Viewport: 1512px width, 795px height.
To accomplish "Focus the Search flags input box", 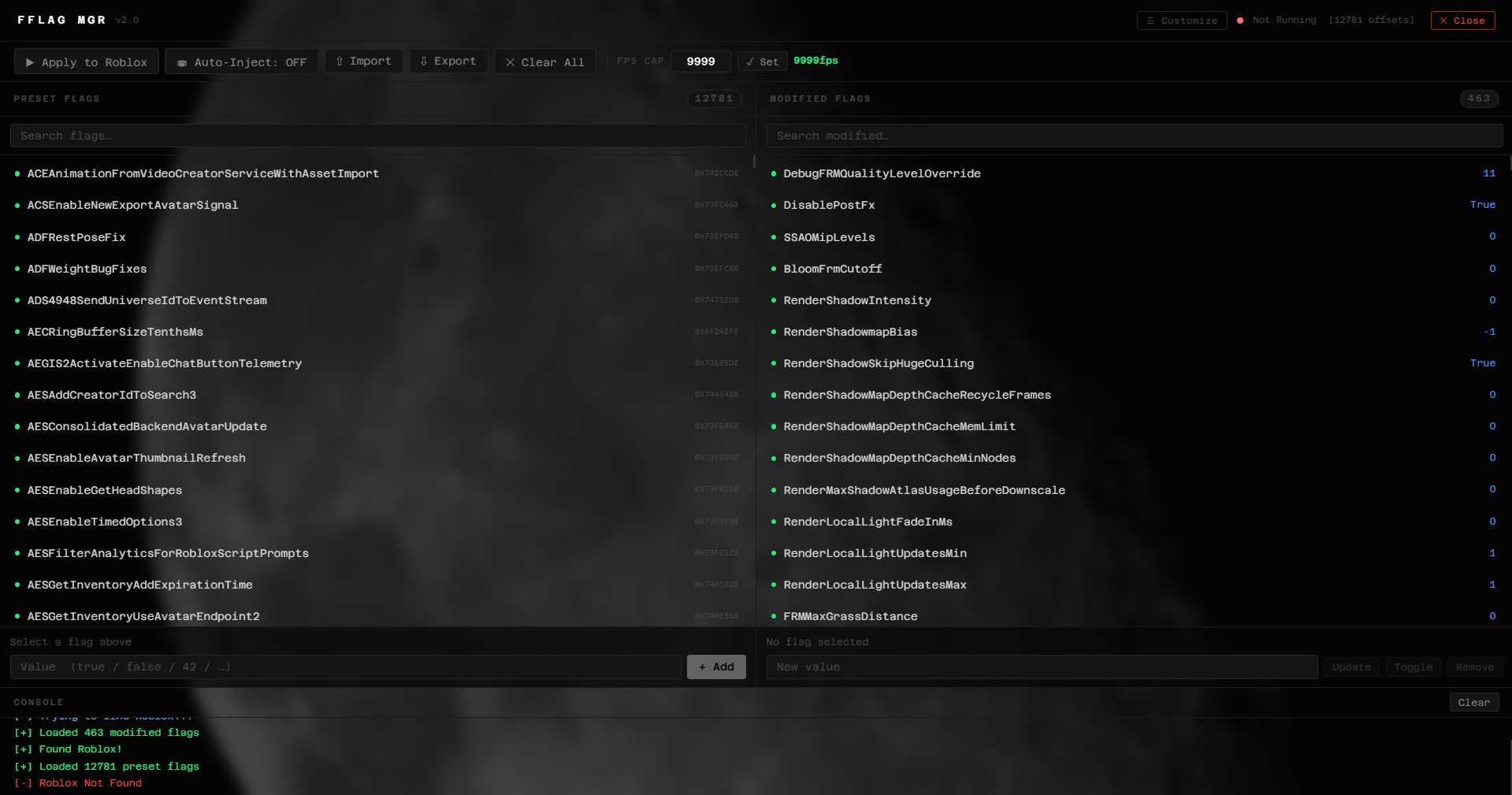I will (377, 136).
